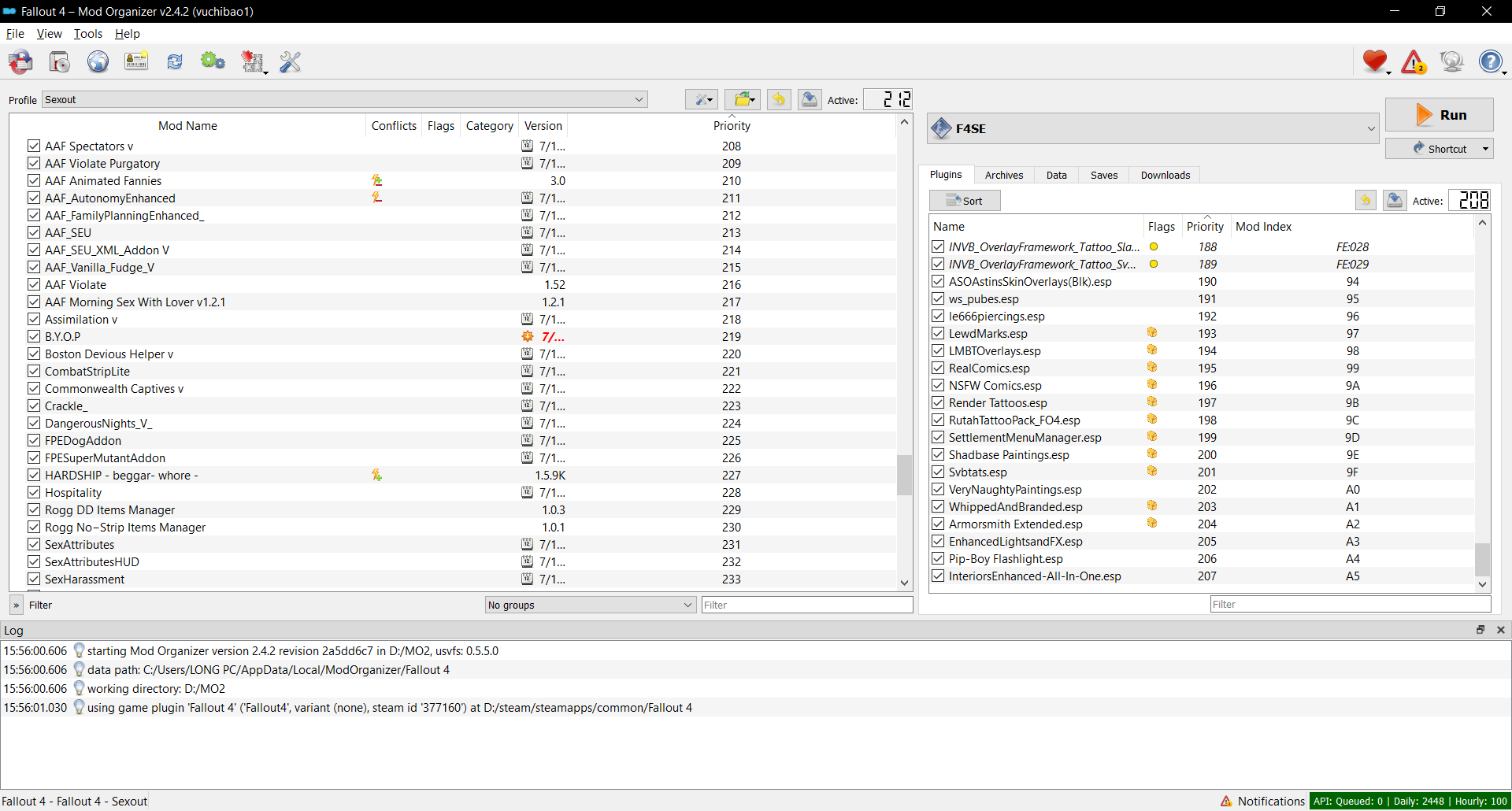The height and width of the screenshot is (811, 1512).
Task: Click the flag icon beside LewdMarks.esp
Action: [1152, 333]
